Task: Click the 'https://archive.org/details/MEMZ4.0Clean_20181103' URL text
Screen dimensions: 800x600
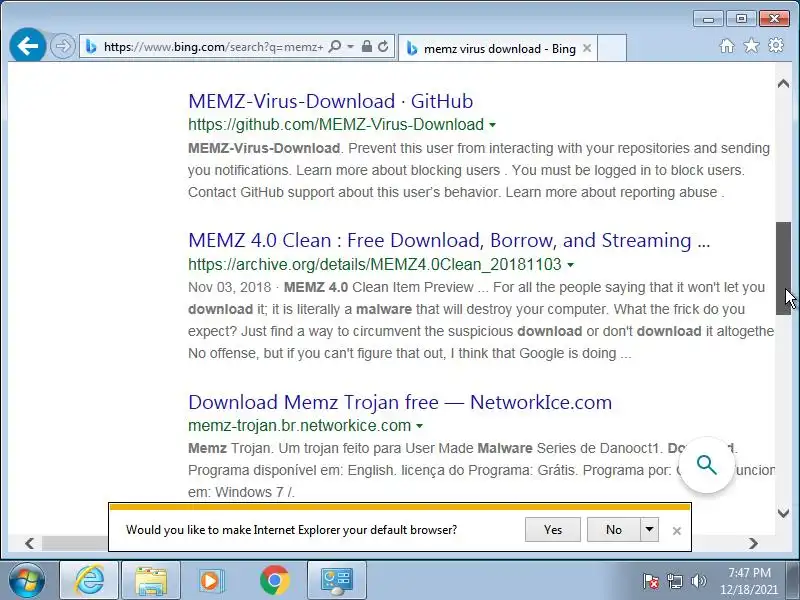Action: [x=374, y=264]
